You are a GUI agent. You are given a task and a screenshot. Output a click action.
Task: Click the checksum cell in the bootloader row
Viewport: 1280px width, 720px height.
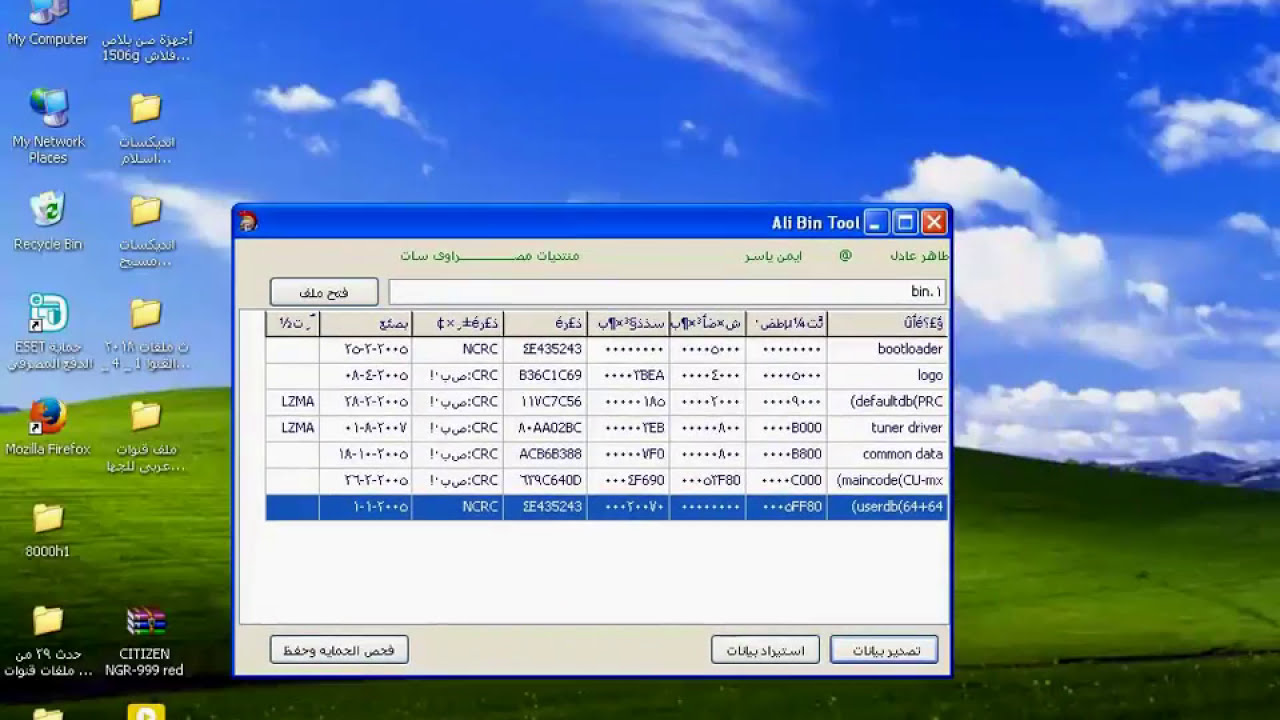(546, 349)
